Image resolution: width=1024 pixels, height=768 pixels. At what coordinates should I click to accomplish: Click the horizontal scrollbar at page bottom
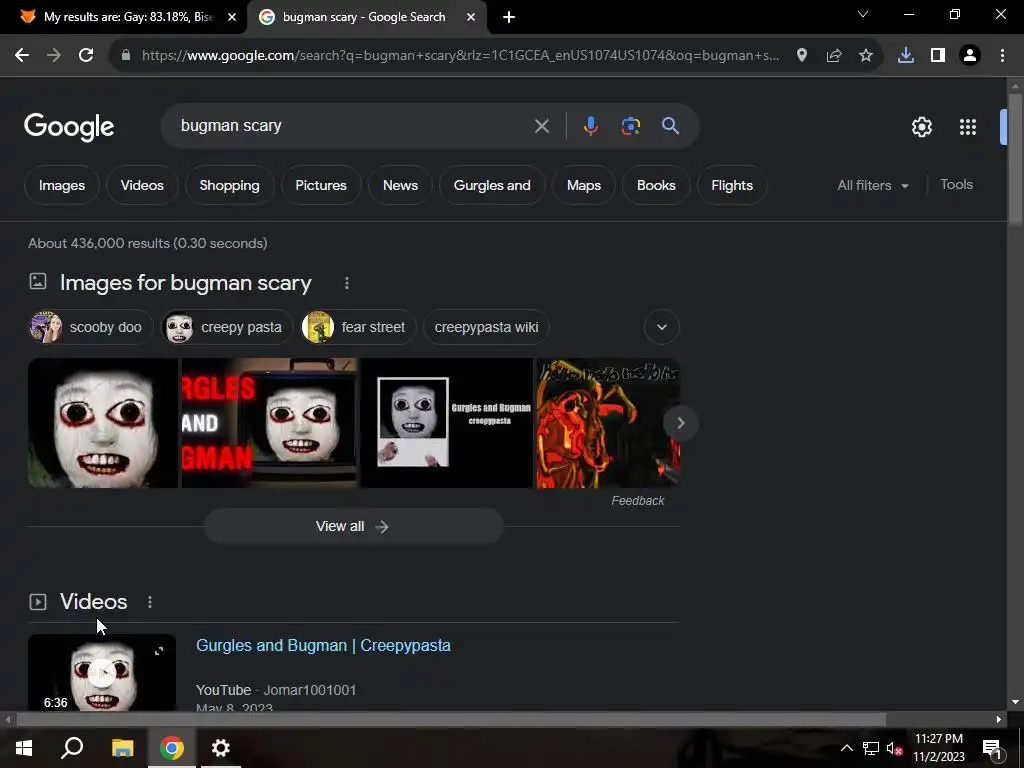tap(451, 720)
